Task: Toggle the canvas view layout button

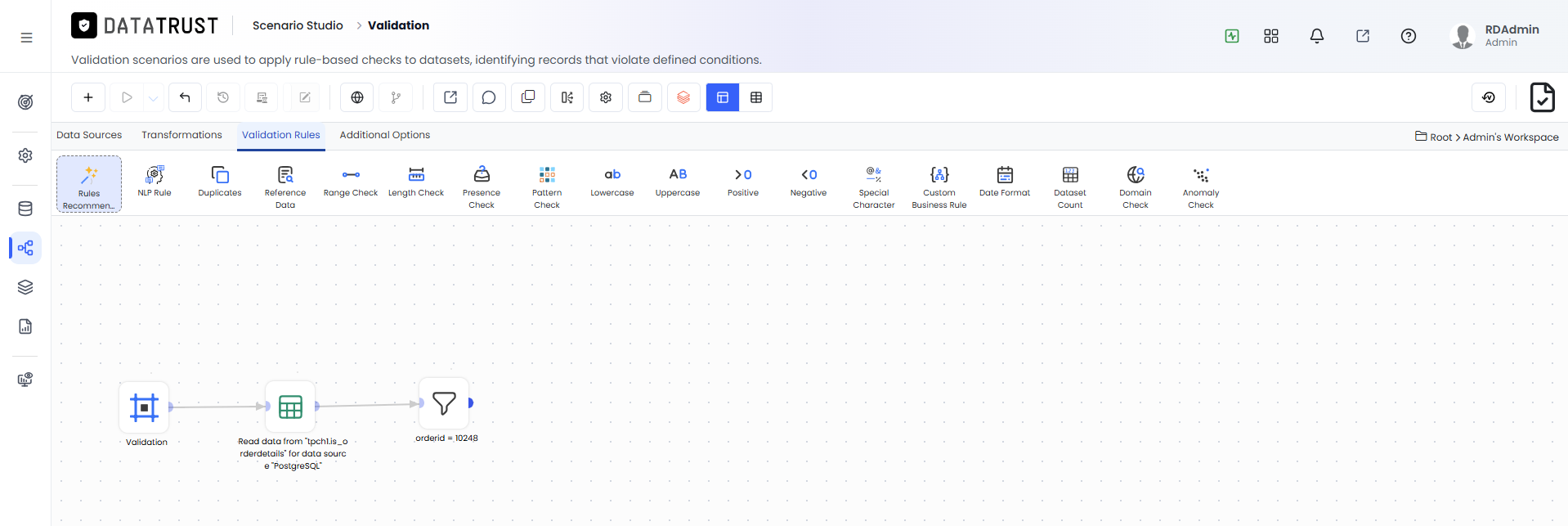Action: coord(723,97)
